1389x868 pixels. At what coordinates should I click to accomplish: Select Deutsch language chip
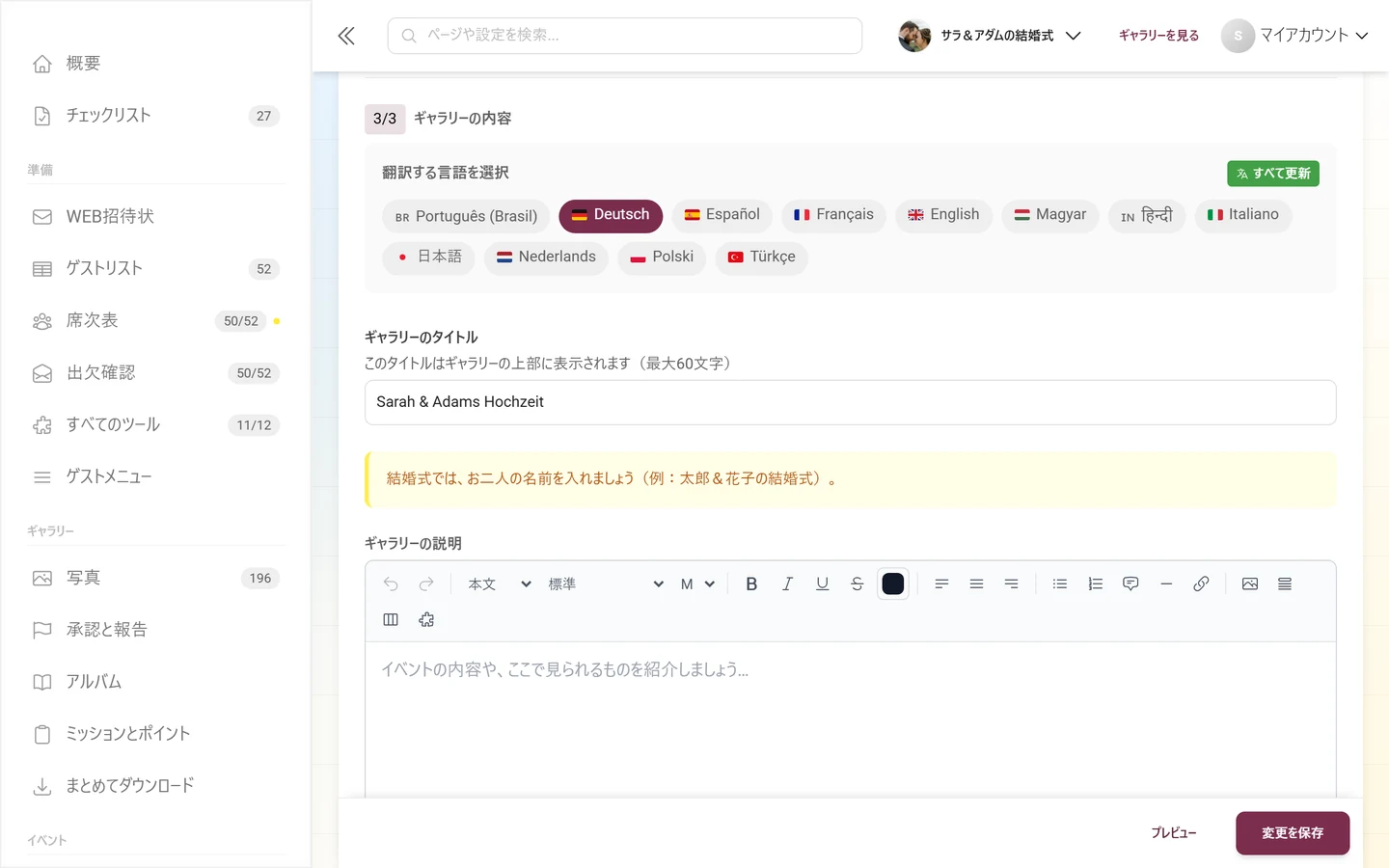[611, 215]
